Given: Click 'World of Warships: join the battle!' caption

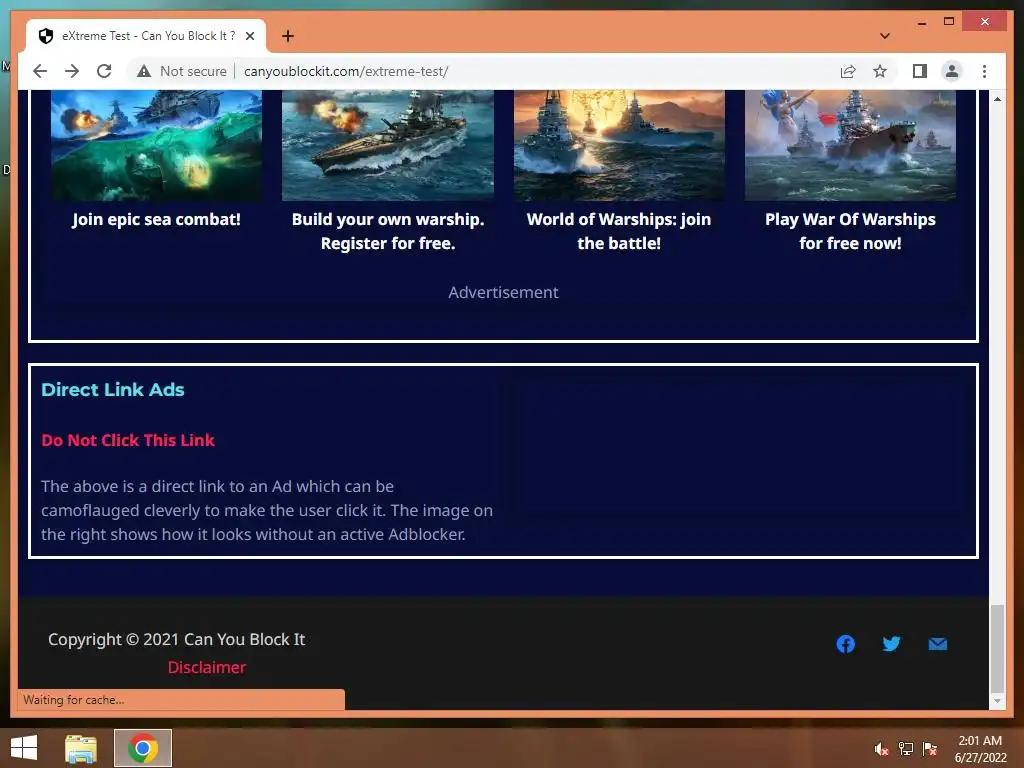Looking at the screenshot, I should 619,231.
